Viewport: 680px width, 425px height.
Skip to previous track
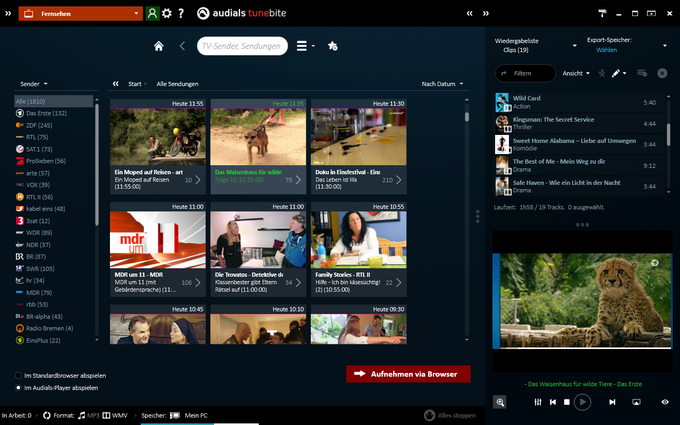[x=553, y=402]
